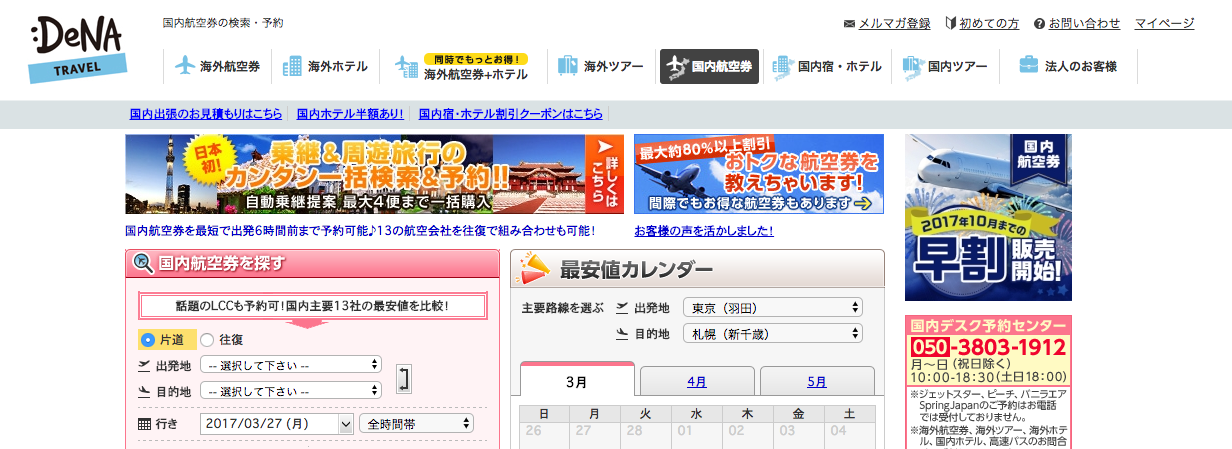The height and width of the screenshot is (449, 1232).
Task: Click the magnifier icon in 国内航空券を探す header
Action: point(143,264)
